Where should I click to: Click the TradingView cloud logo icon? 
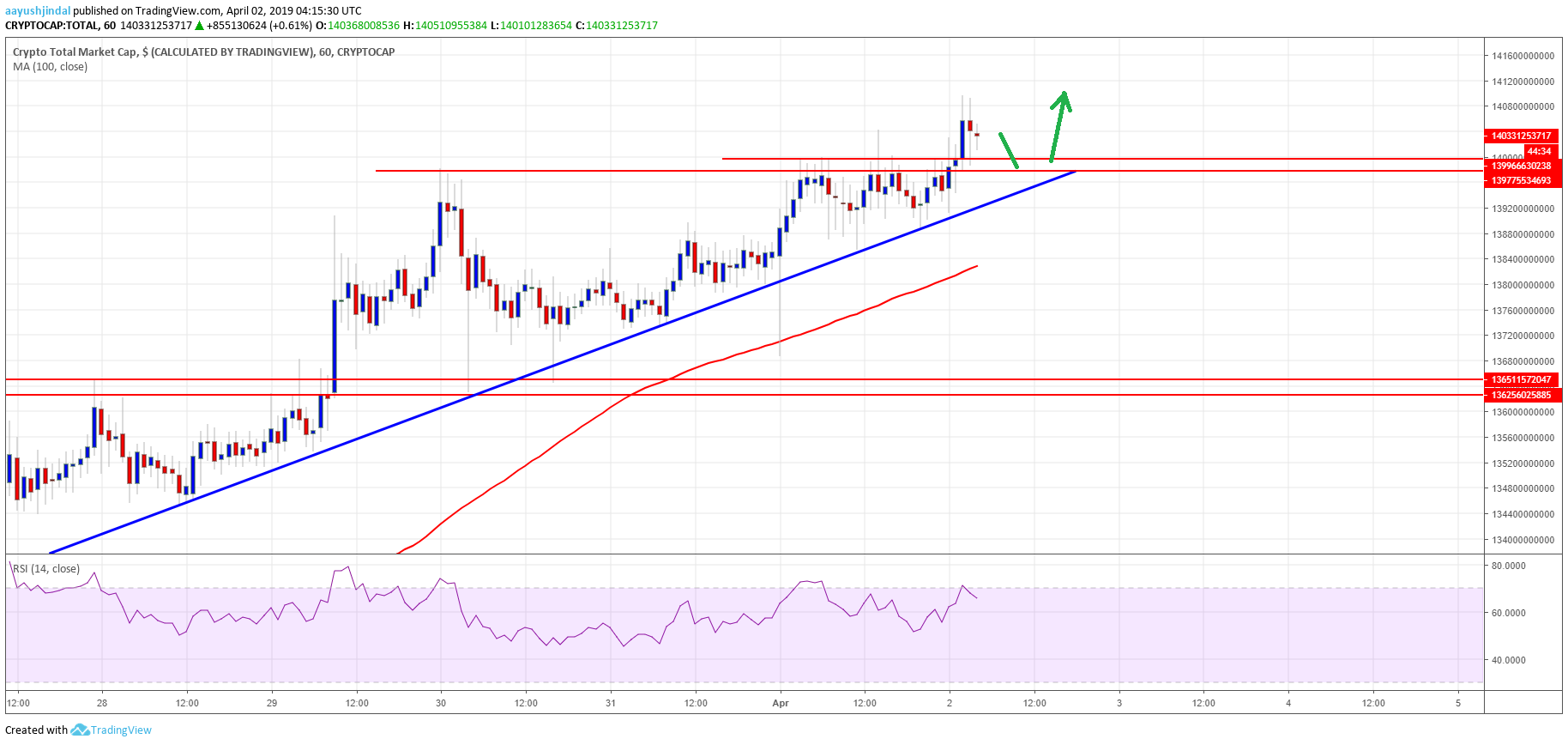tap(80, 730)
